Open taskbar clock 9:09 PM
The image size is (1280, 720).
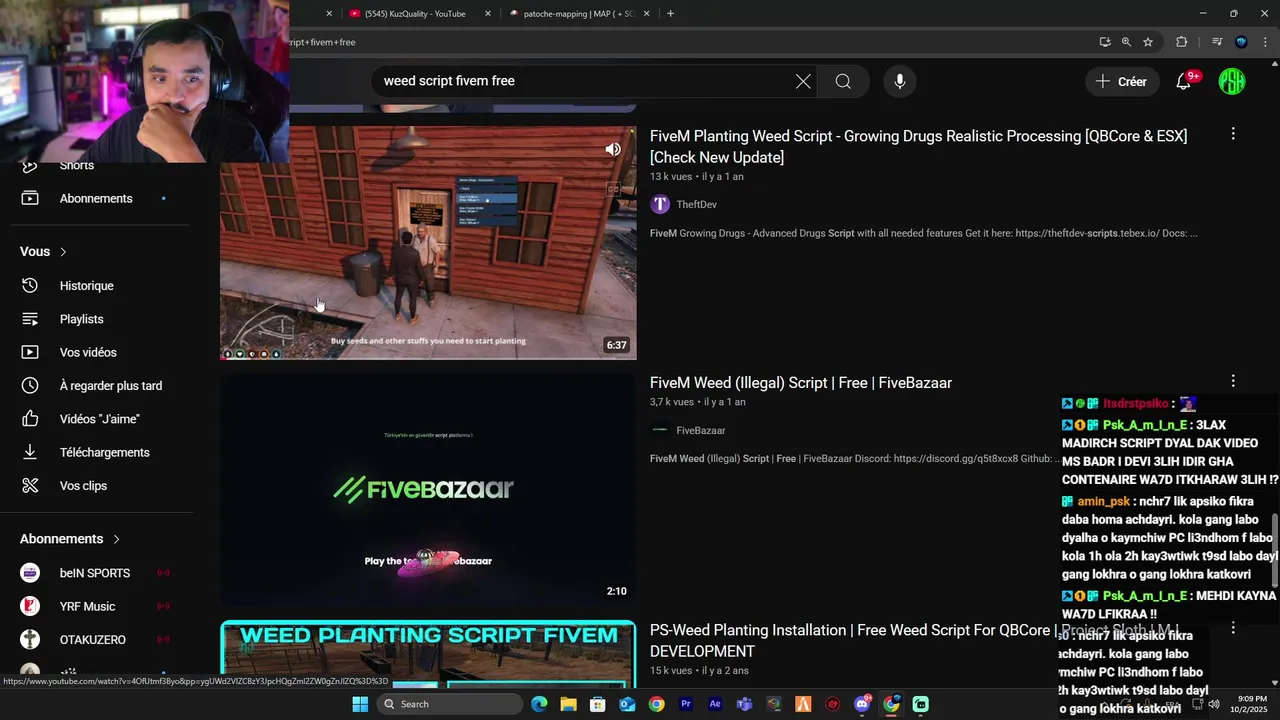click(1252, 704)
